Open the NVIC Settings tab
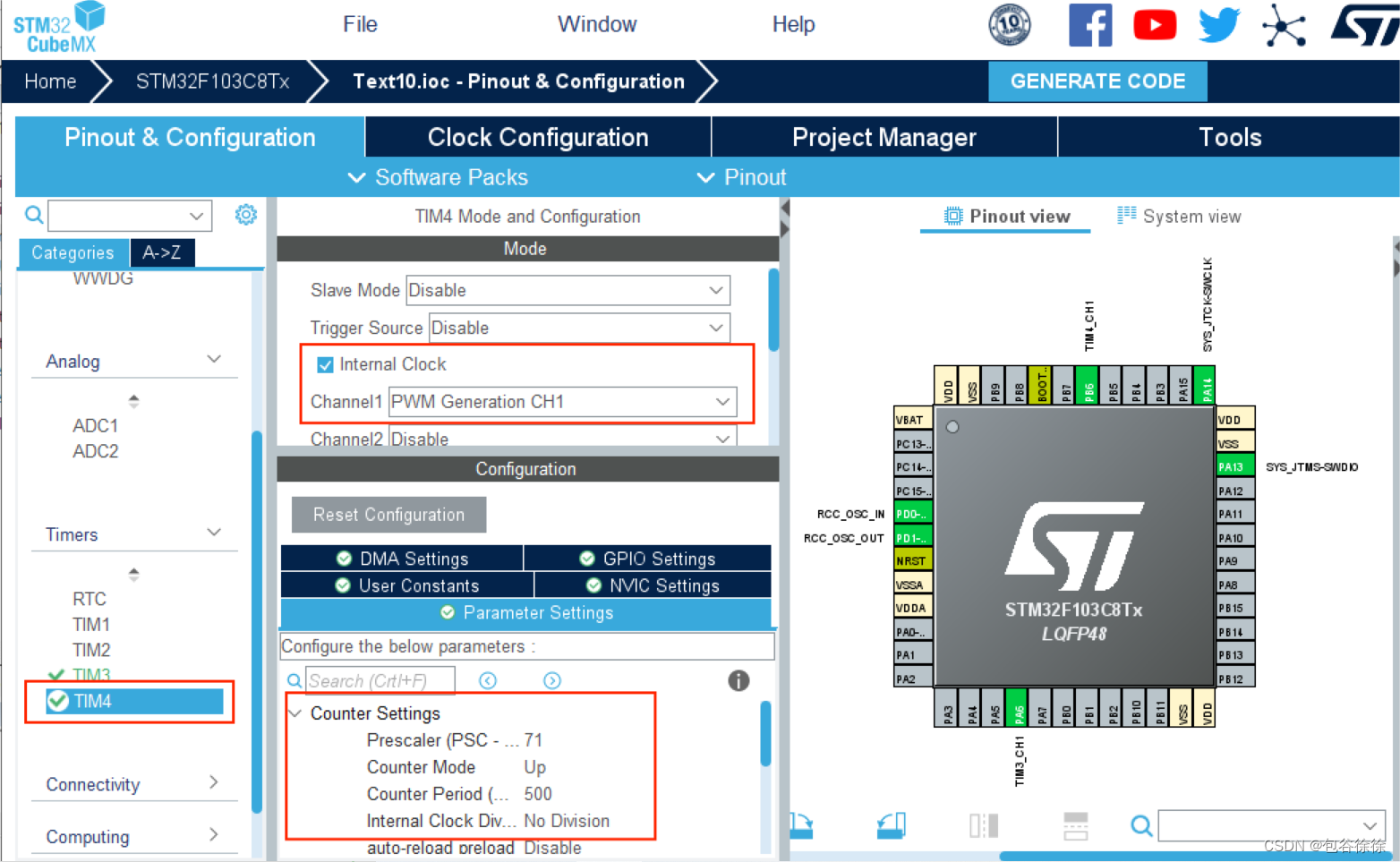The image size is (1400, 862). coord(653,585)
